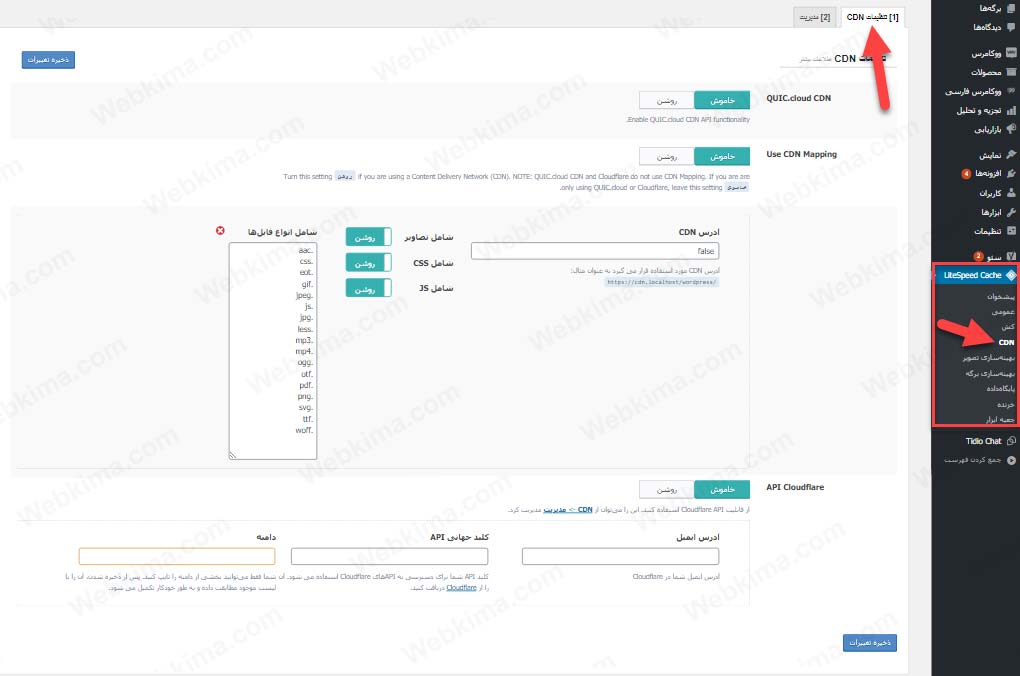Viewport: 1020px width, 676px height.
Task: Click the LiteSpeed Cache diamond icon
Action: 1010,275
